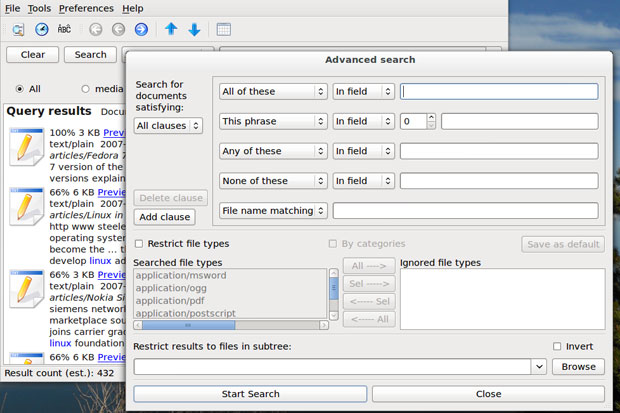Open the All of these dropdown

coord(273,91)
